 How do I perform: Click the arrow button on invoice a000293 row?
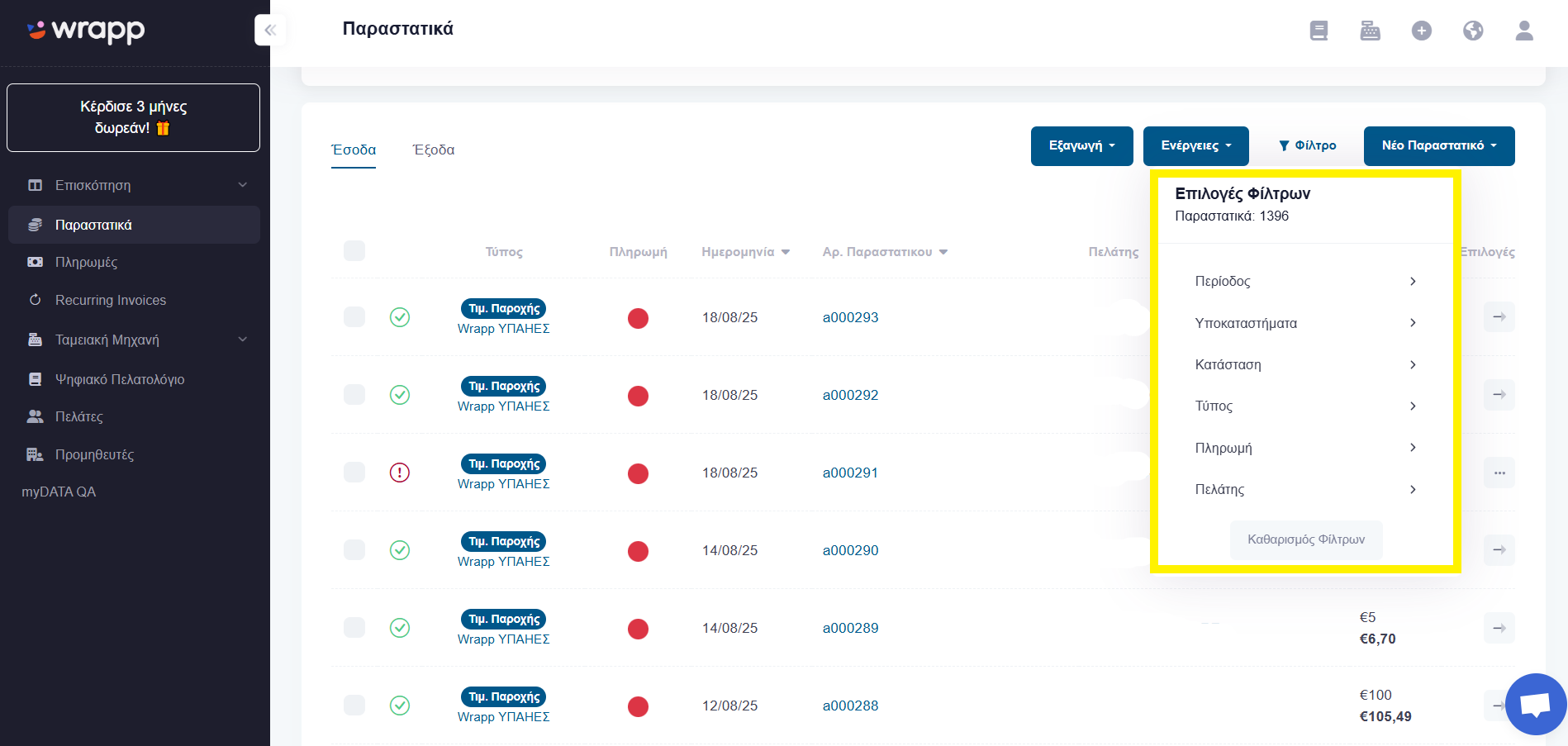pyautogui.click(x=1499, y=316)
